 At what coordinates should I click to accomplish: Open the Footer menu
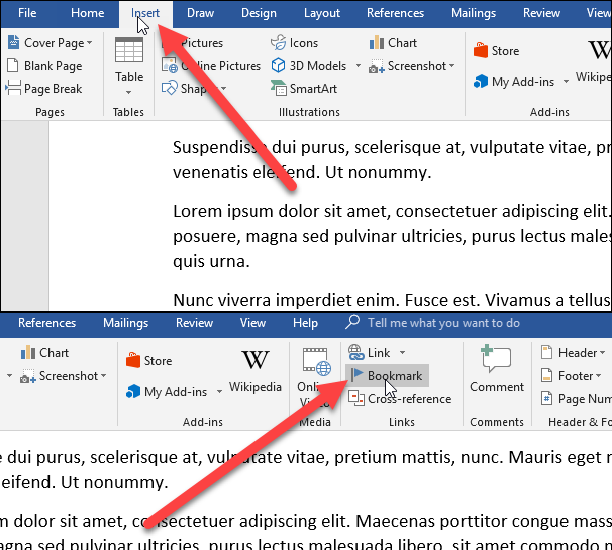pos(571,376)
